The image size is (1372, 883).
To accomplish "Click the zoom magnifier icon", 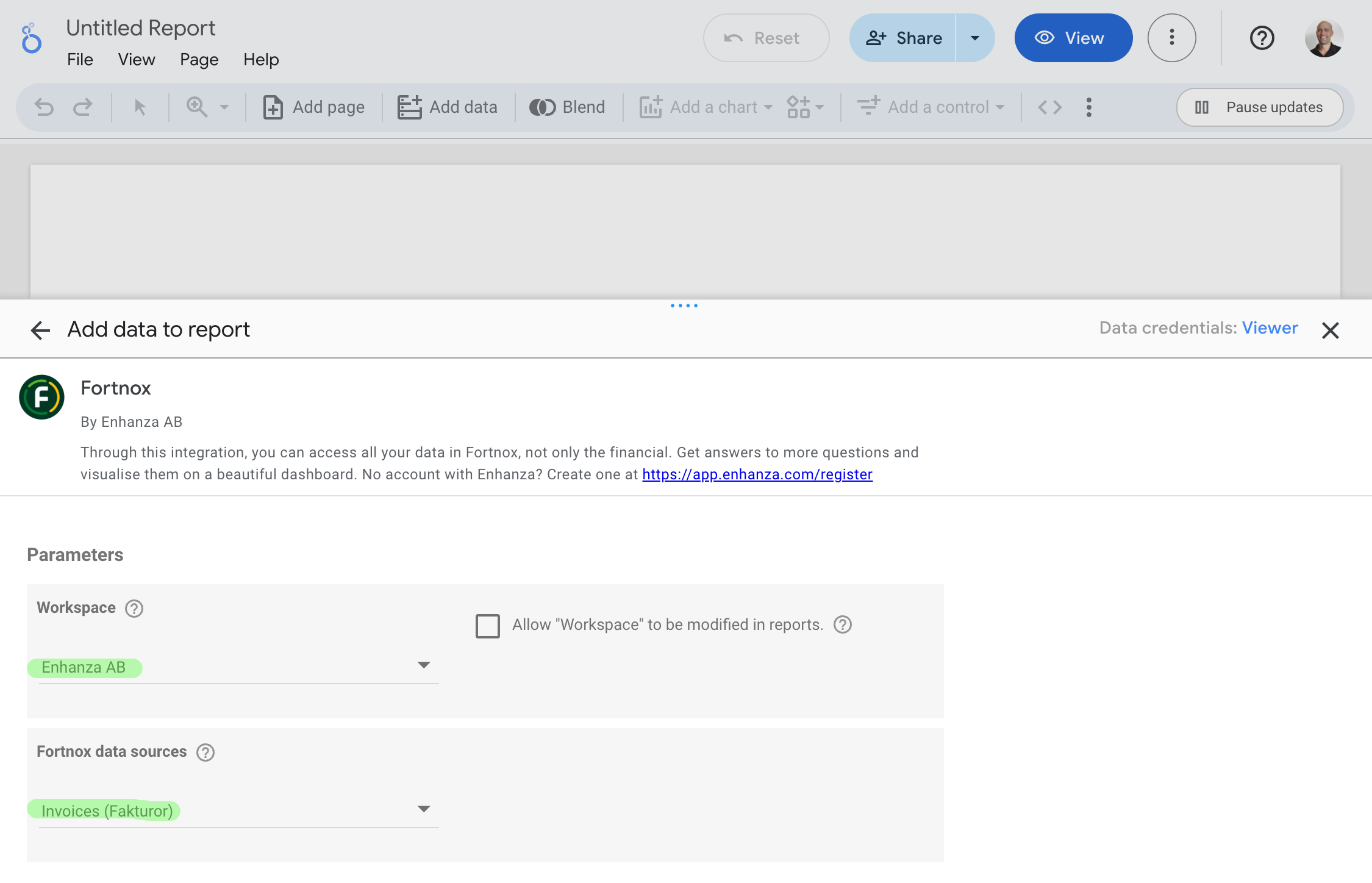I will point(197,107).
